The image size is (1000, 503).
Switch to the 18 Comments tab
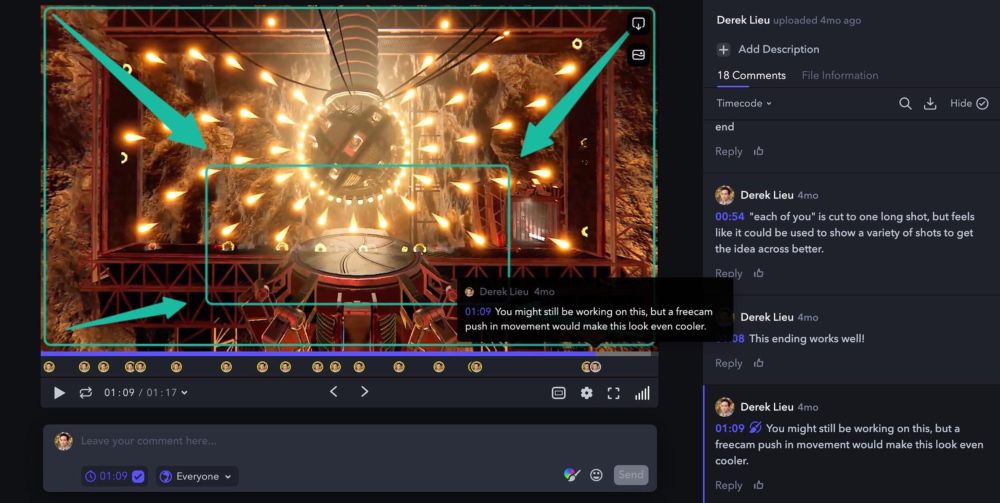click(x=751, y=75)
